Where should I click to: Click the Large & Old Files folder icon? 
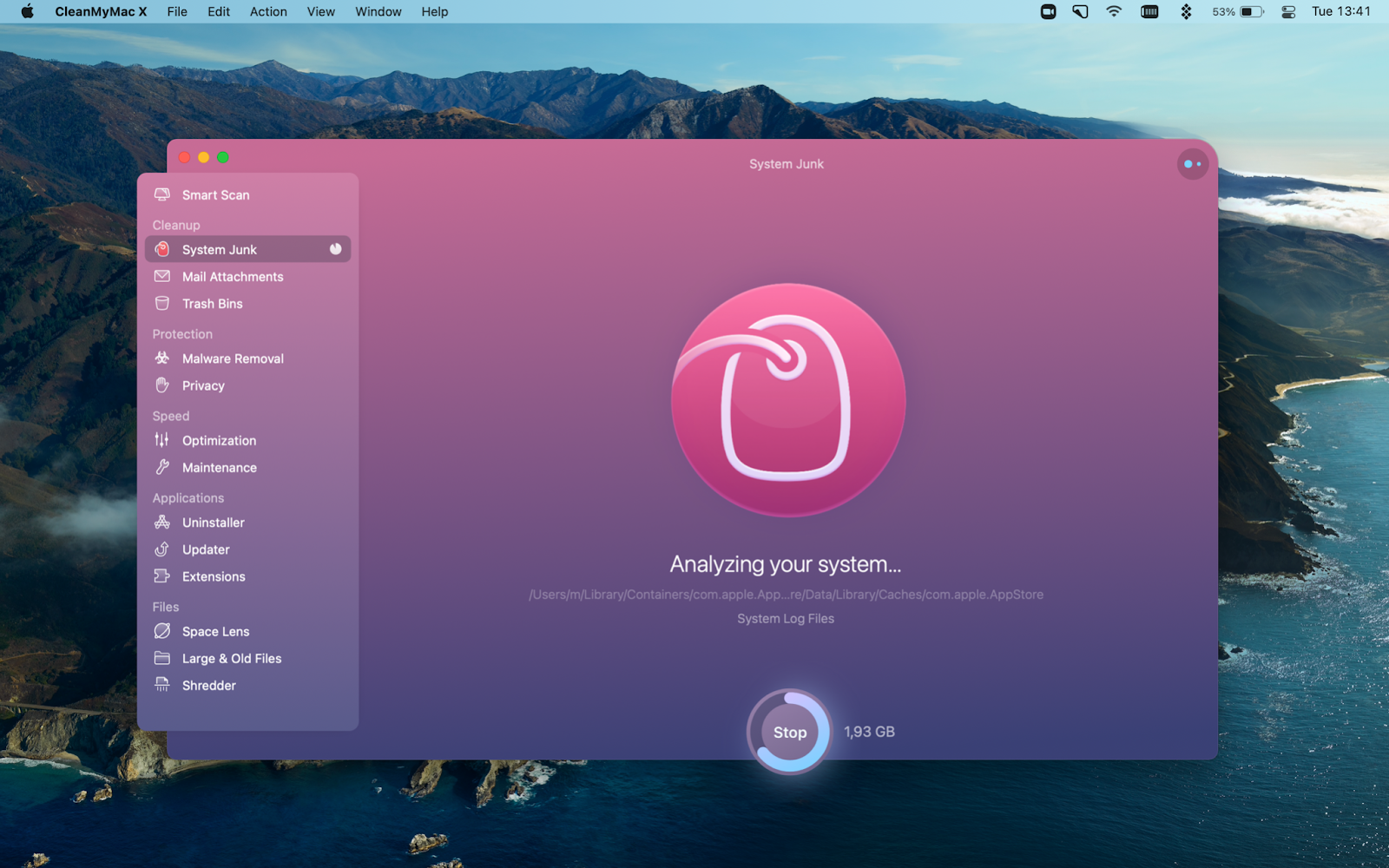[162, 658]
